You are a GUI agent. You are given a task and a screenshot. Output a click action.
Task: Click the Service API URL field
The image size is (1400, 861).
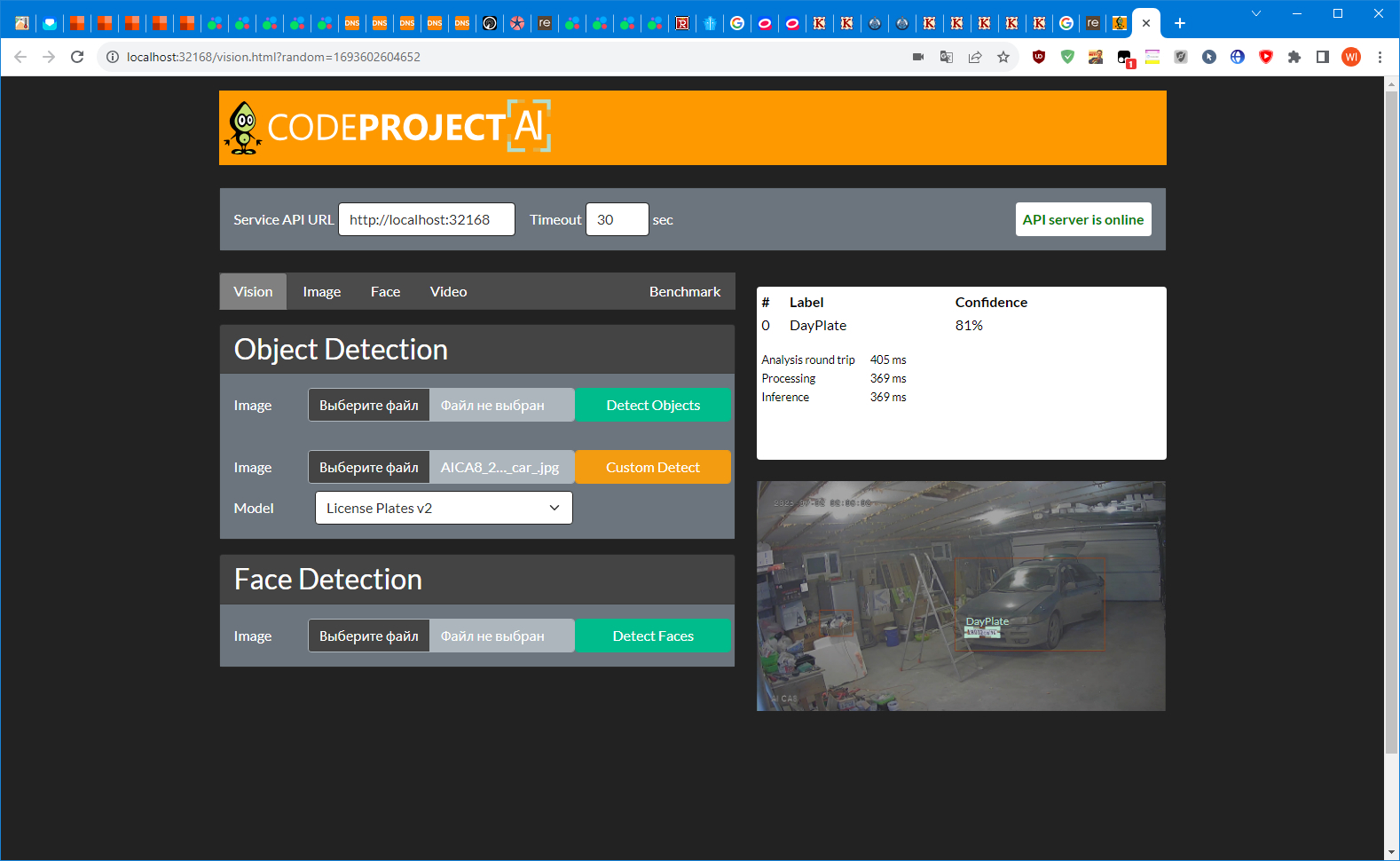(426, 219)
